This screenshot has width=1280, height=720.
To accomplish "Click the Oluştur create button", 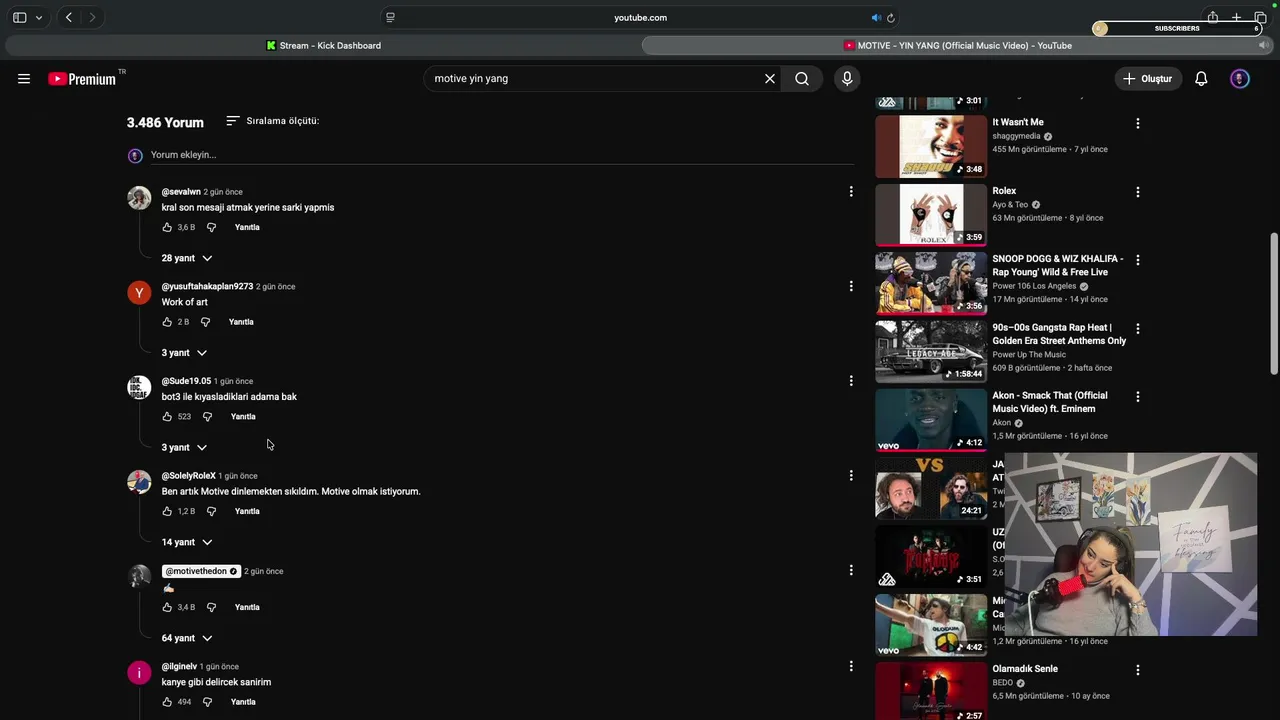I will (1148, 79).
